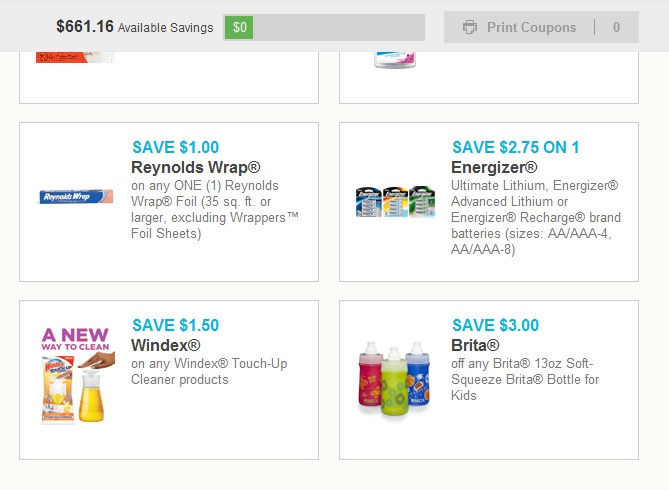Image resolution: width=669 pixels, height=490 pixels.
Task: Click the Energizer® brand title
Action: click(x=494, y=167)
